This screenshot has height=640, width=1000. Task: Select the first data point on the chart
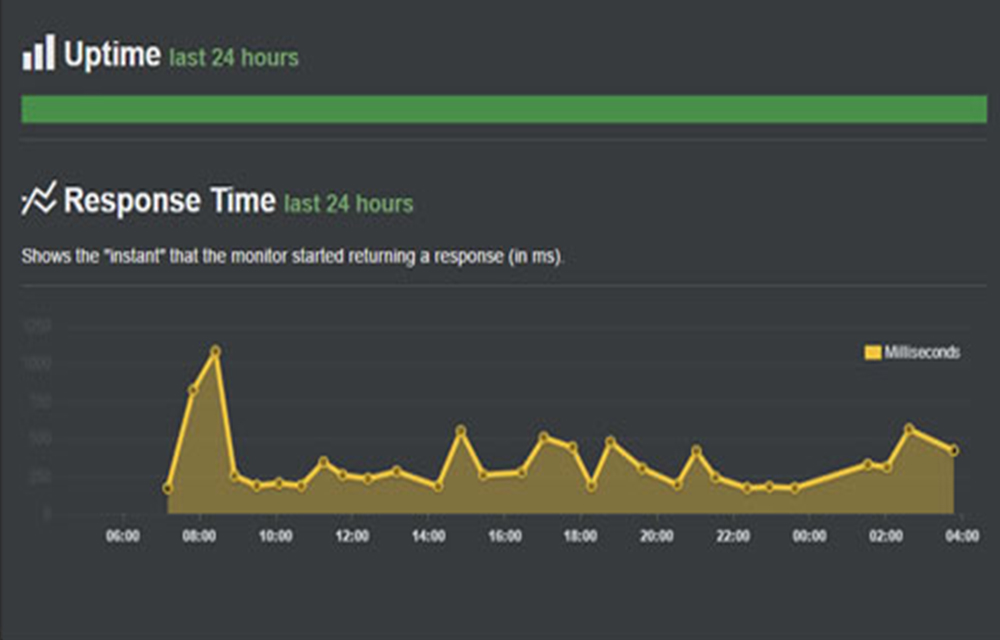pyautogui.click(x=168, y=488)
